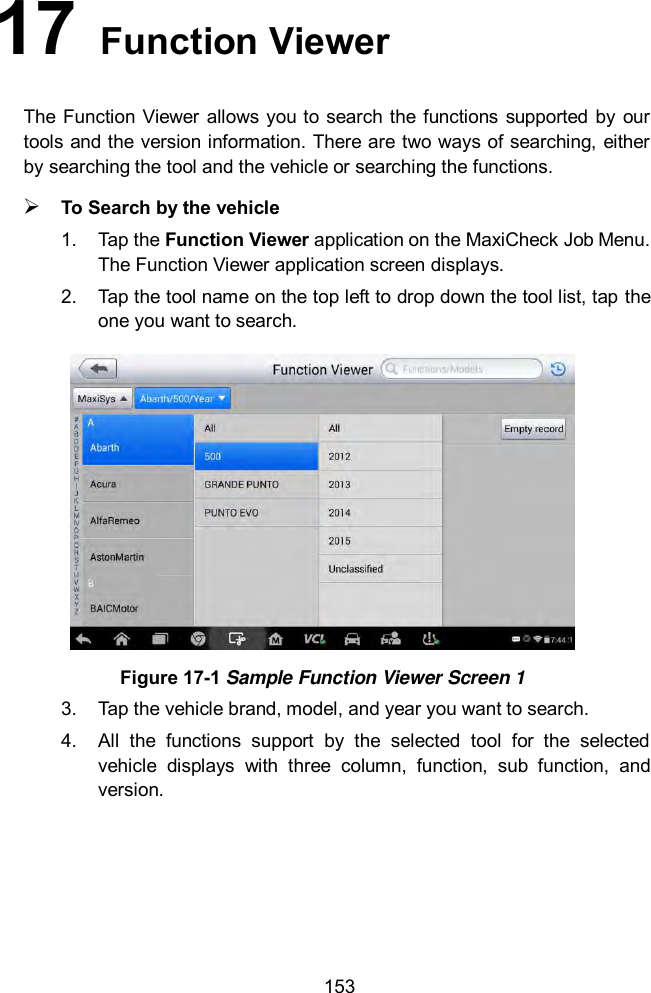The height and width of the screenshot is (993, 651).
Task: Select the BAICMotor brand
Action: tap(137, 609)
